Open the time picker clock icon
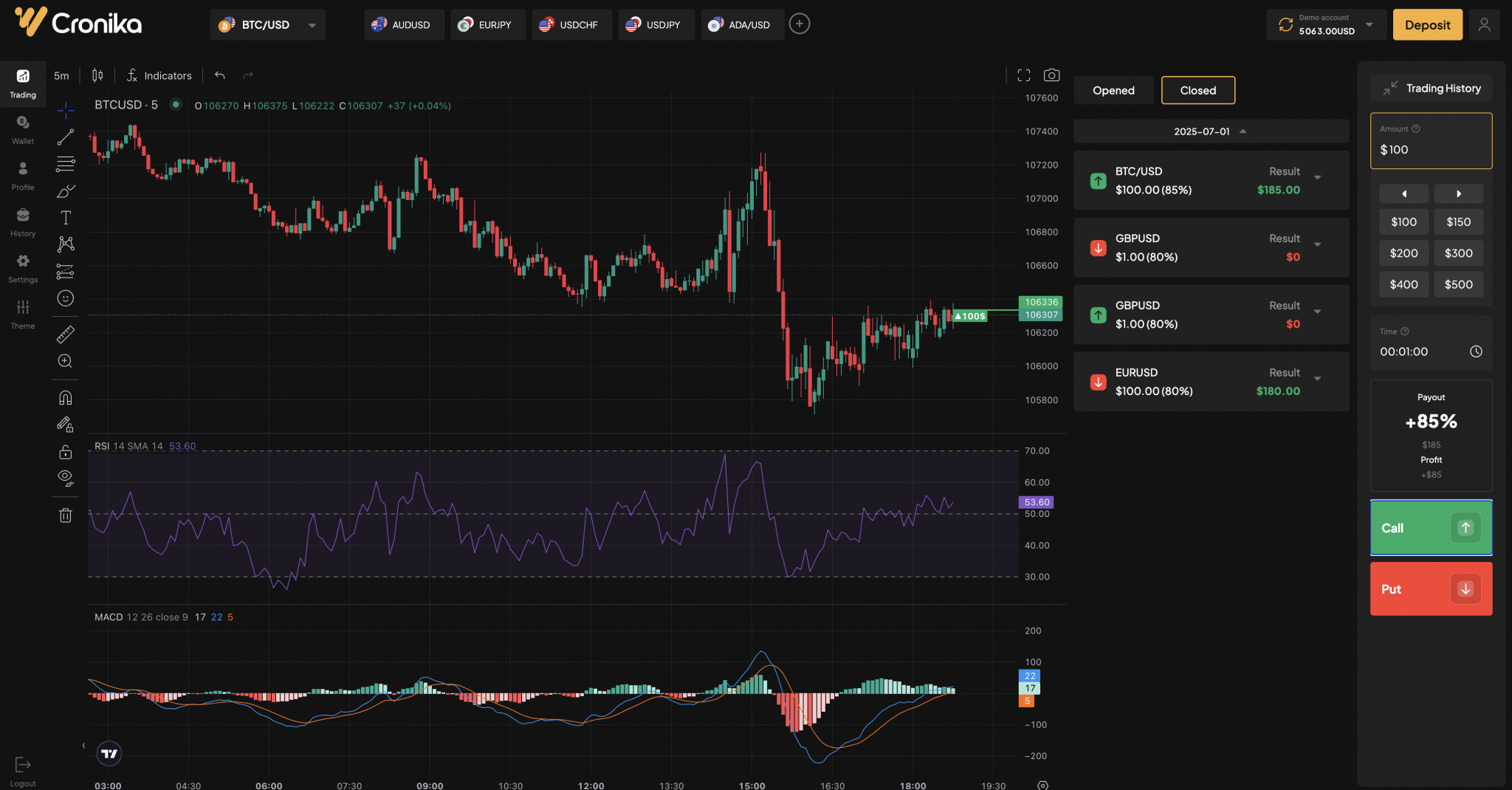This screenshot has width=1512, height=790. coord(1476,351)
